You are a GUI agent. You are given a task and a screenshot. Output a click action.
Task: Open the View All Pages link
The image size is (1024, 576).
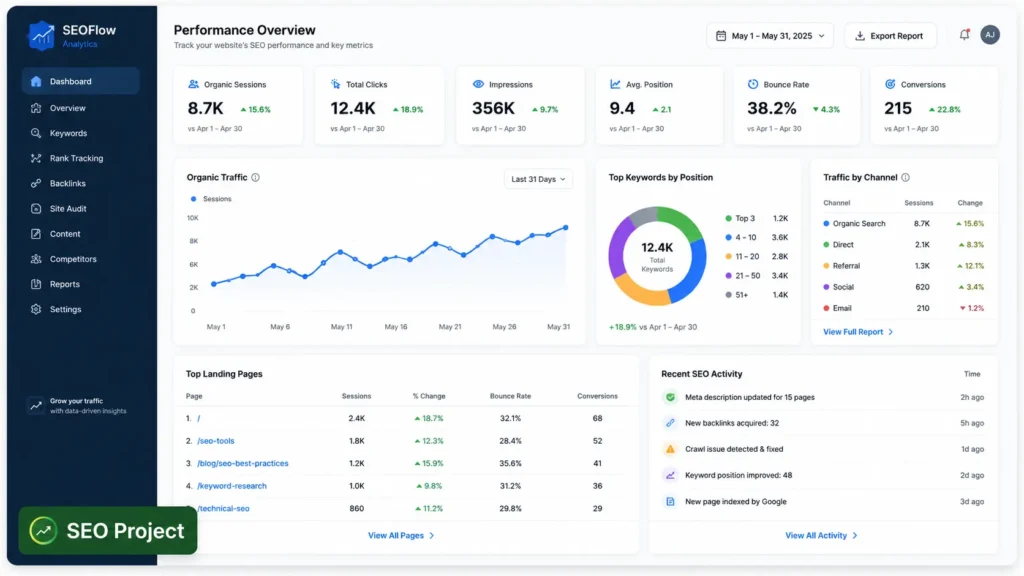tap(401, 536)
